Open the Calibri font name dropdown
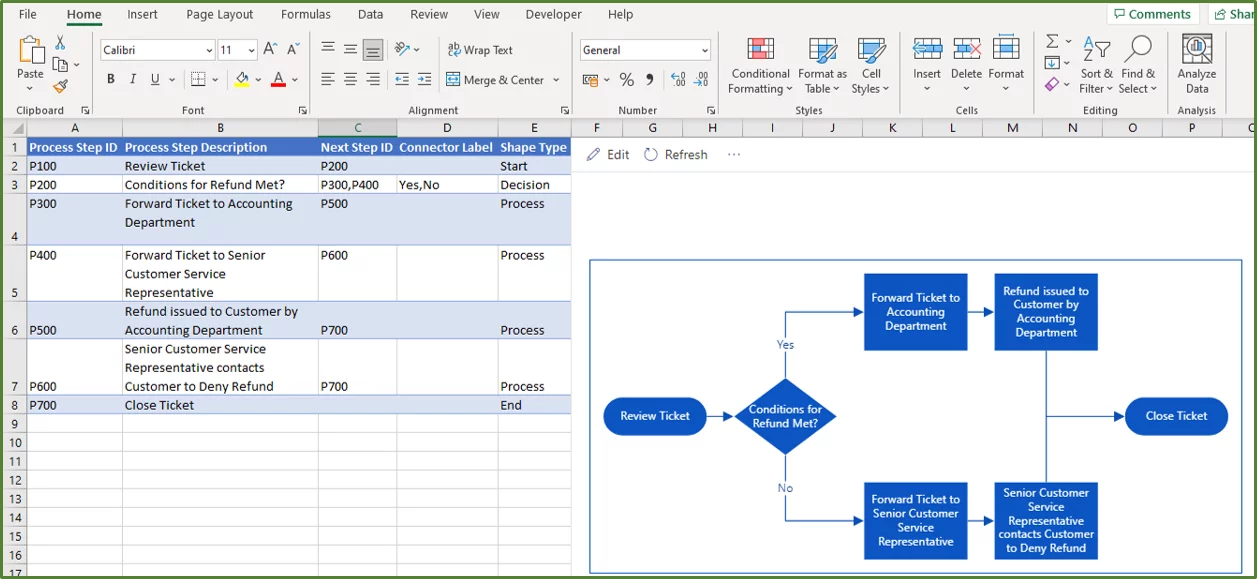The width and height of the screenshot is (1257, 579). tap(209, 50)
